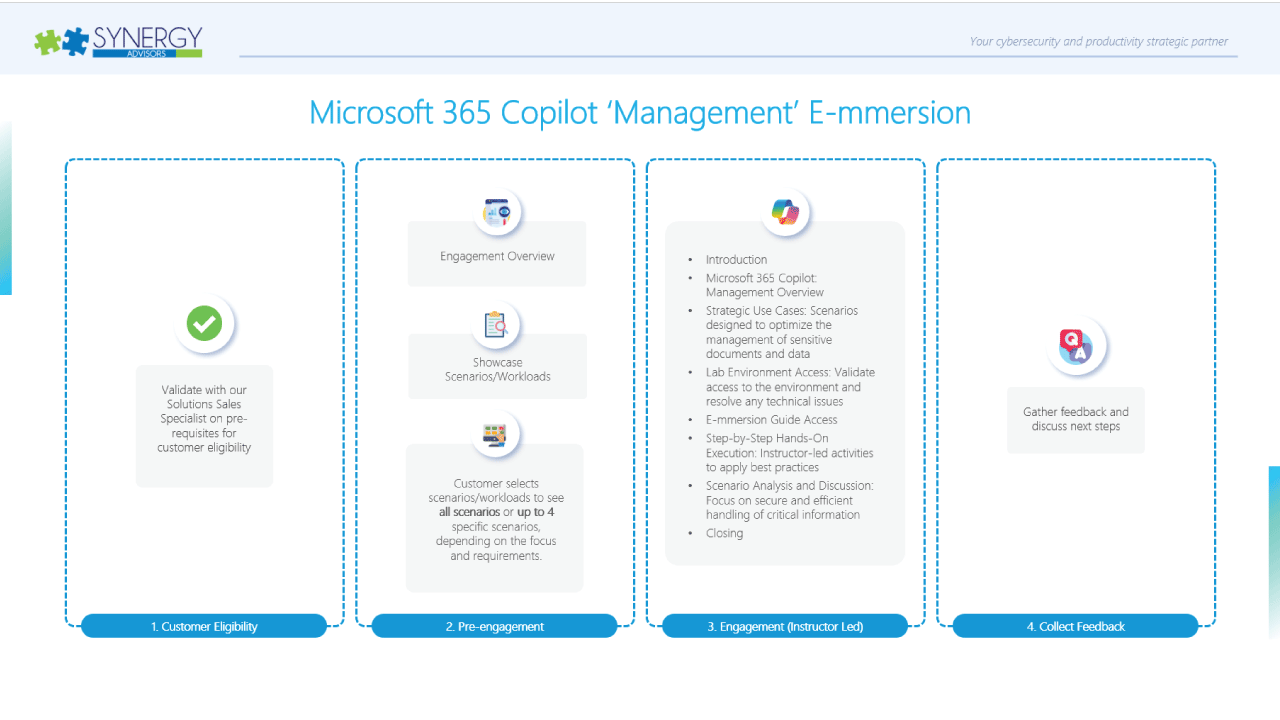Click the 'Introduction' bullet item
Image resolution: width=1280 pixels, height=720 pixels.
[x=736, y=259]
